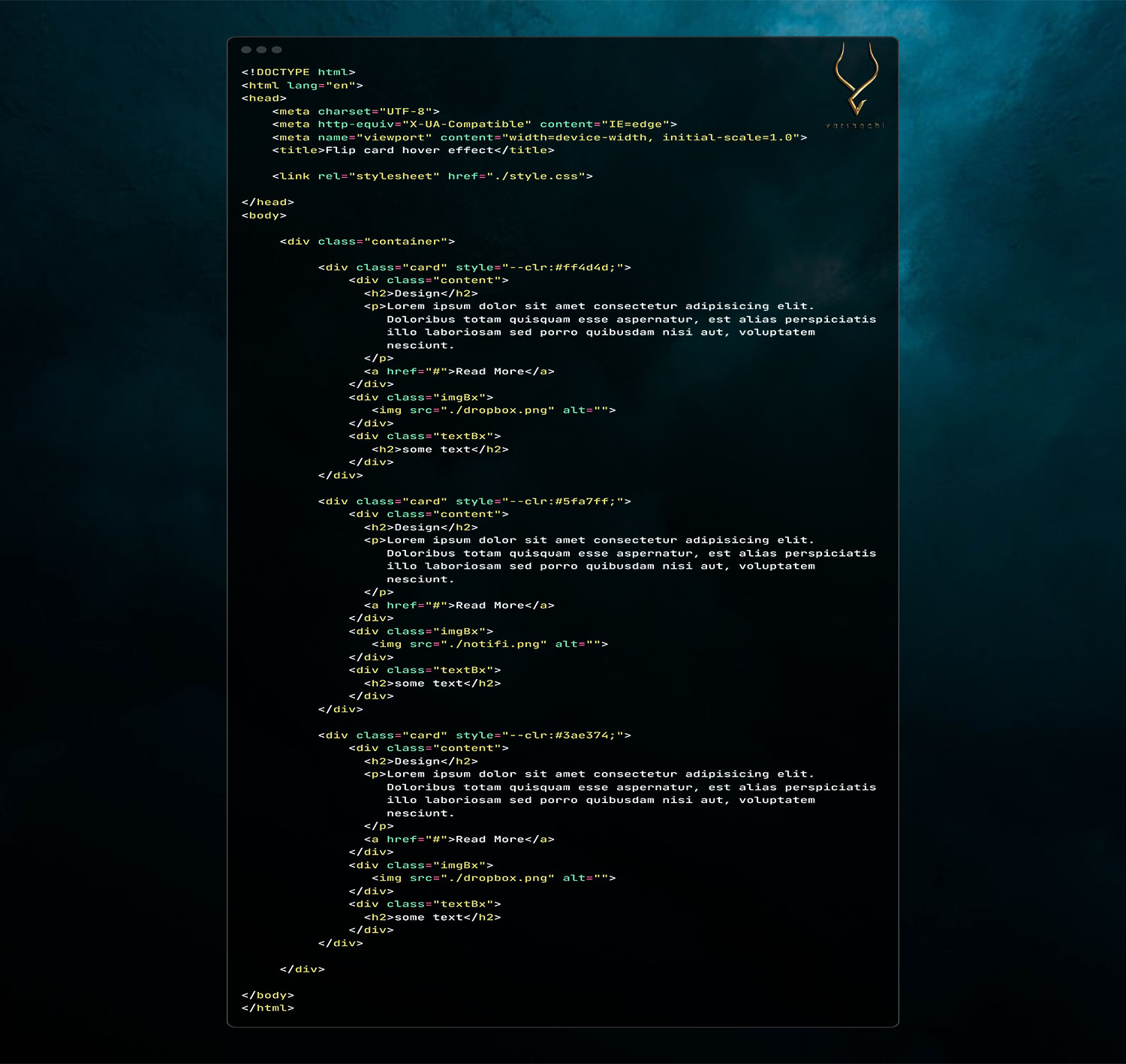This screenshot has height=1064, width=1126.
Task: Click the closing </head> tag
Action: click(267, 203)
